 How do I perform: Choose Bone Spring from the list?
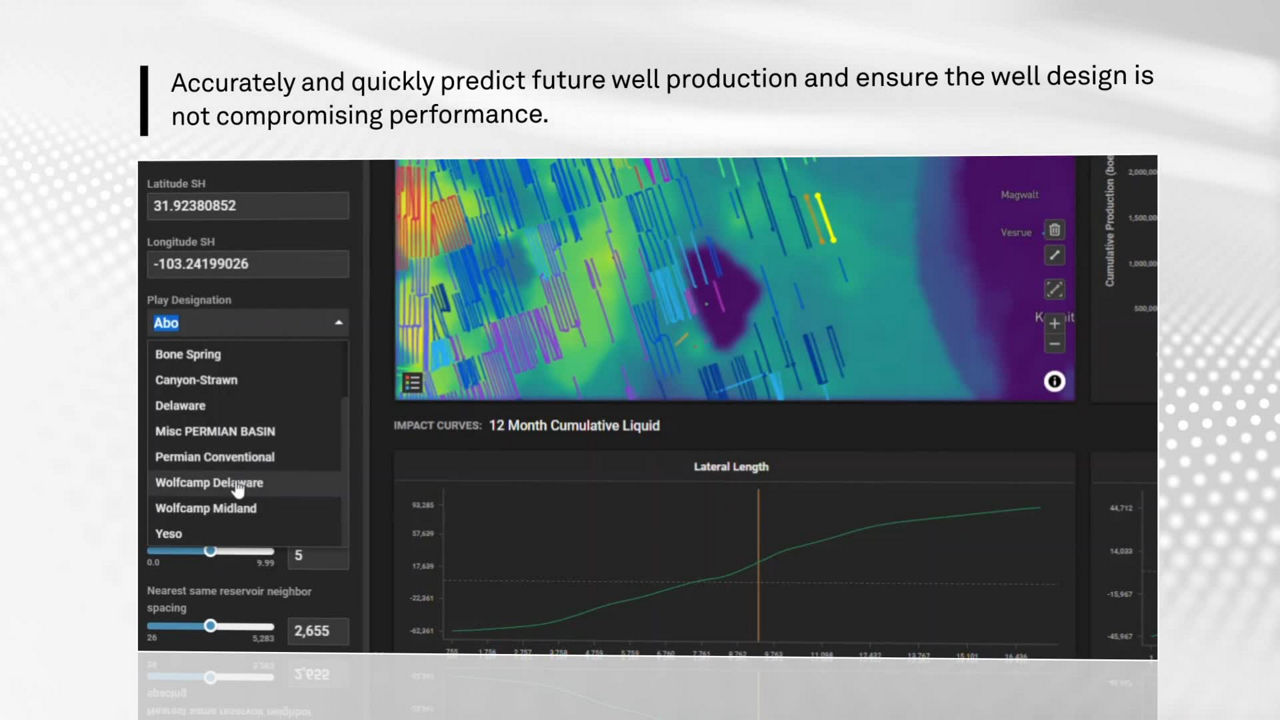[188, 354]
